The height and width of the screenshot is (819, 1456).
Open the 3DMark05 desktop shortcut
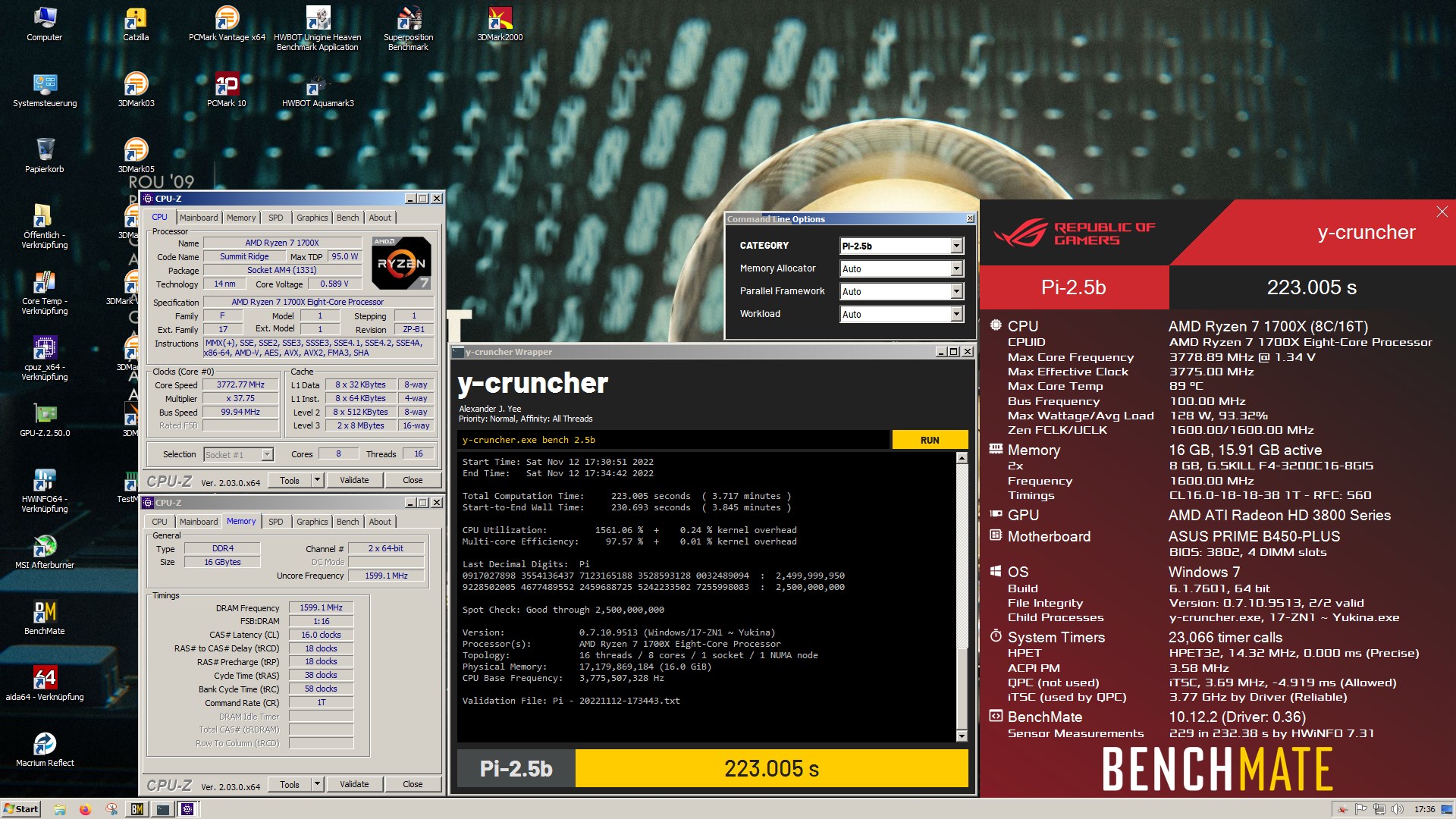136,155
